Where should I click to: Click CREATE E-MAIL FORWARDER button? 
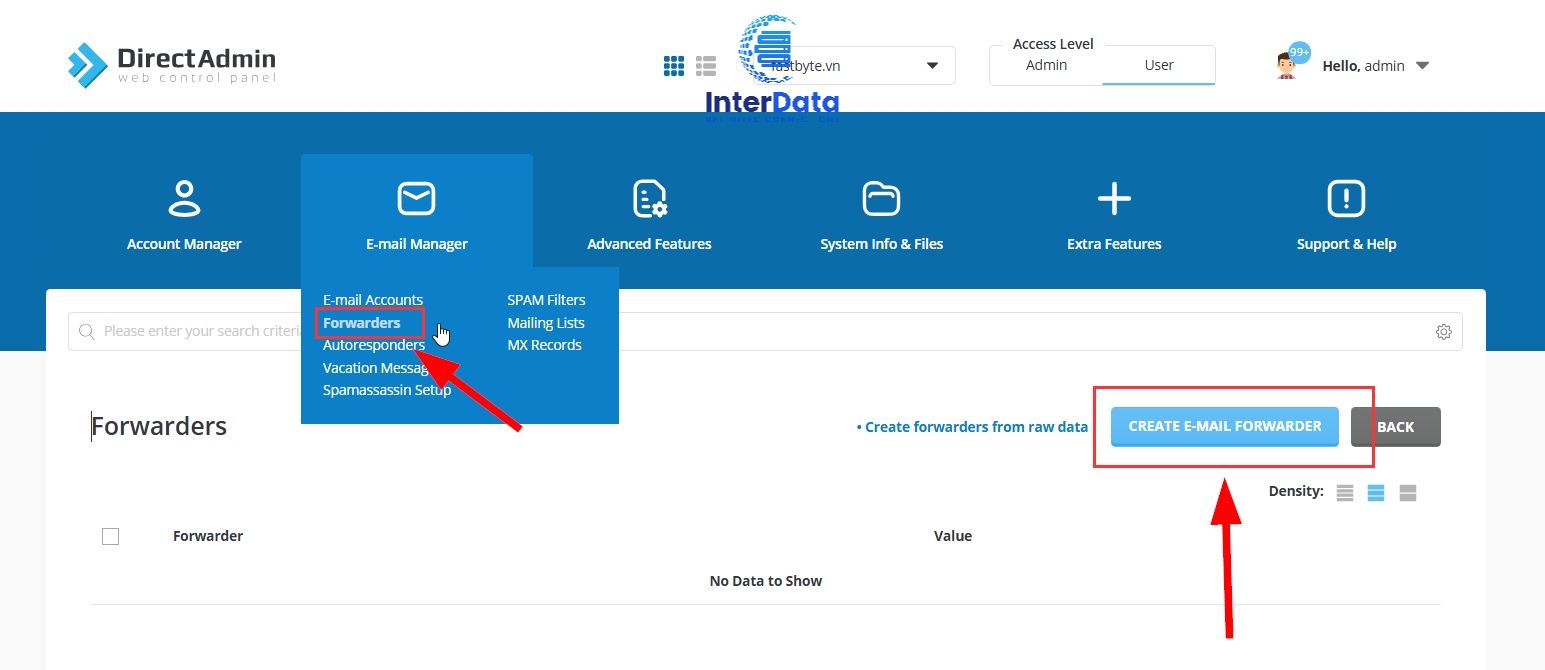[x=1225, y=426]
